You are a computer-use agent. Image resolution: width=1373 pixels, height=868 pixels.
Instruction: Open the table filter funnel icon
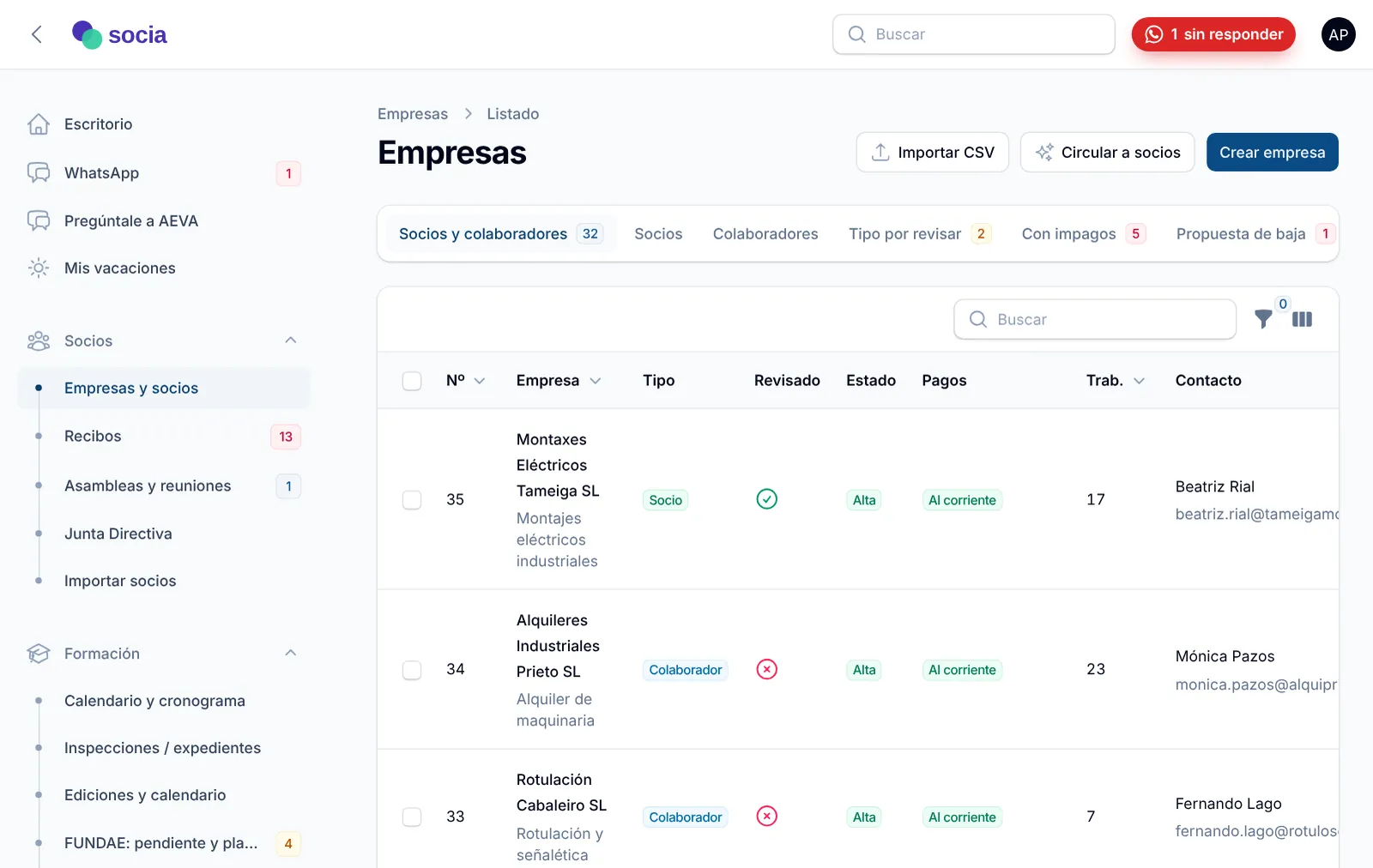click(x=1263, y=319)
